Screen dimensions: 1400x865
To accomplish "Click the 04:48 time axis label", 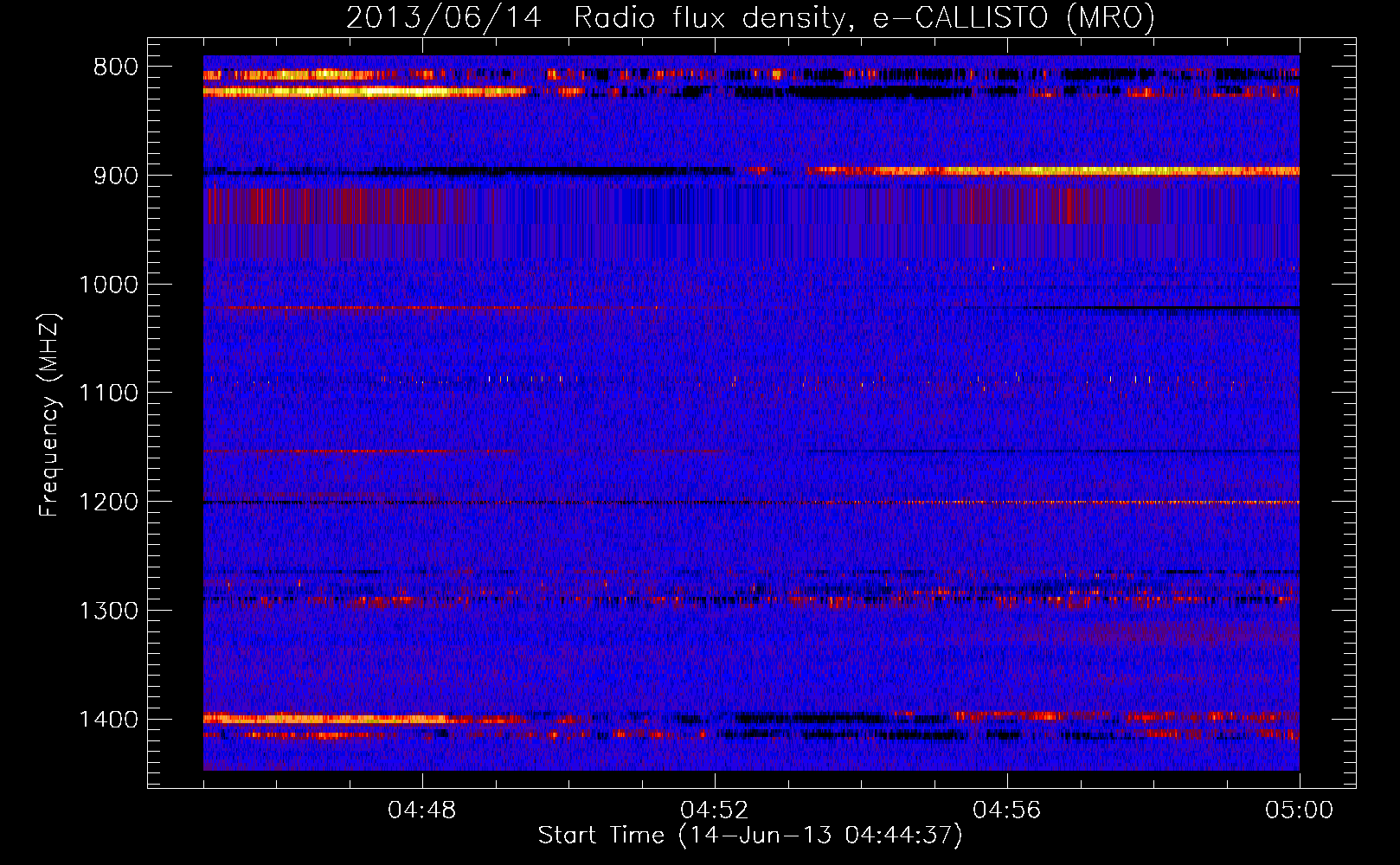I will tap(422, 811).
